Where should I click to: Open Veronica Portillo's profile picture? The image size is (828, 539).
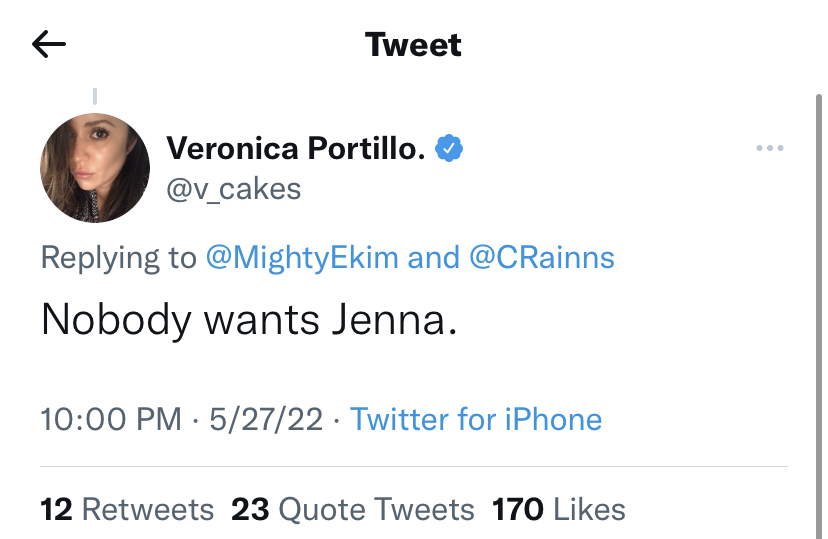(x=95, y=168)
